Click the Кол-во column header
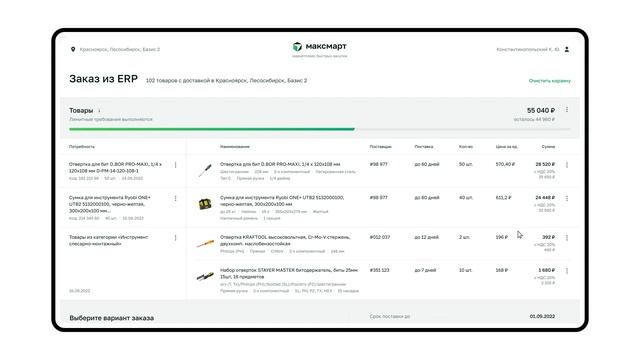 466,147
